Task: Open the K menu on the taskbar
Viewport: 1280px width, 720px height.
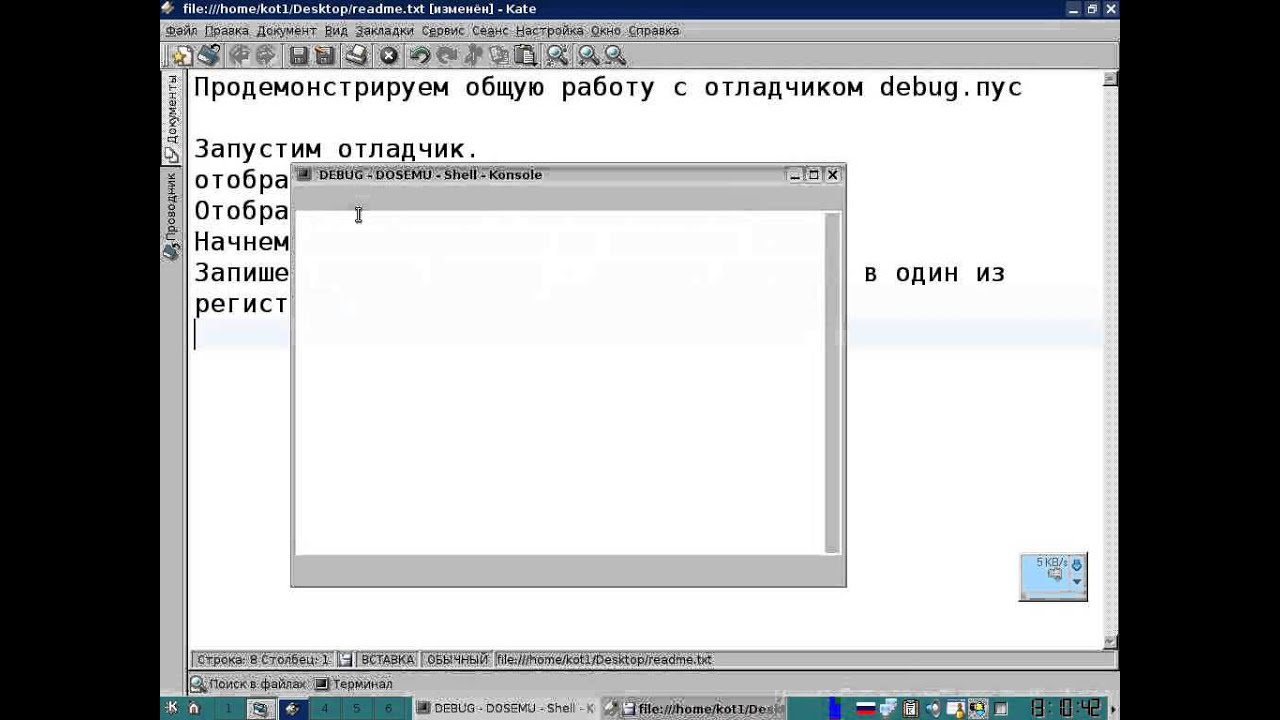Action: (171, 708)
